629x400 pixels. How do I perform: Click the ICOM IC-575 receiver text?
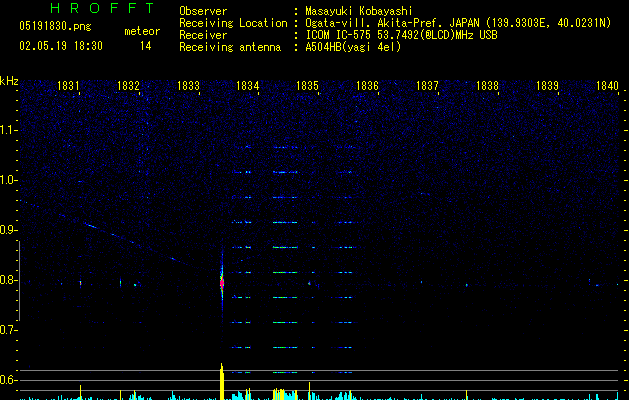tap(401, 35)
